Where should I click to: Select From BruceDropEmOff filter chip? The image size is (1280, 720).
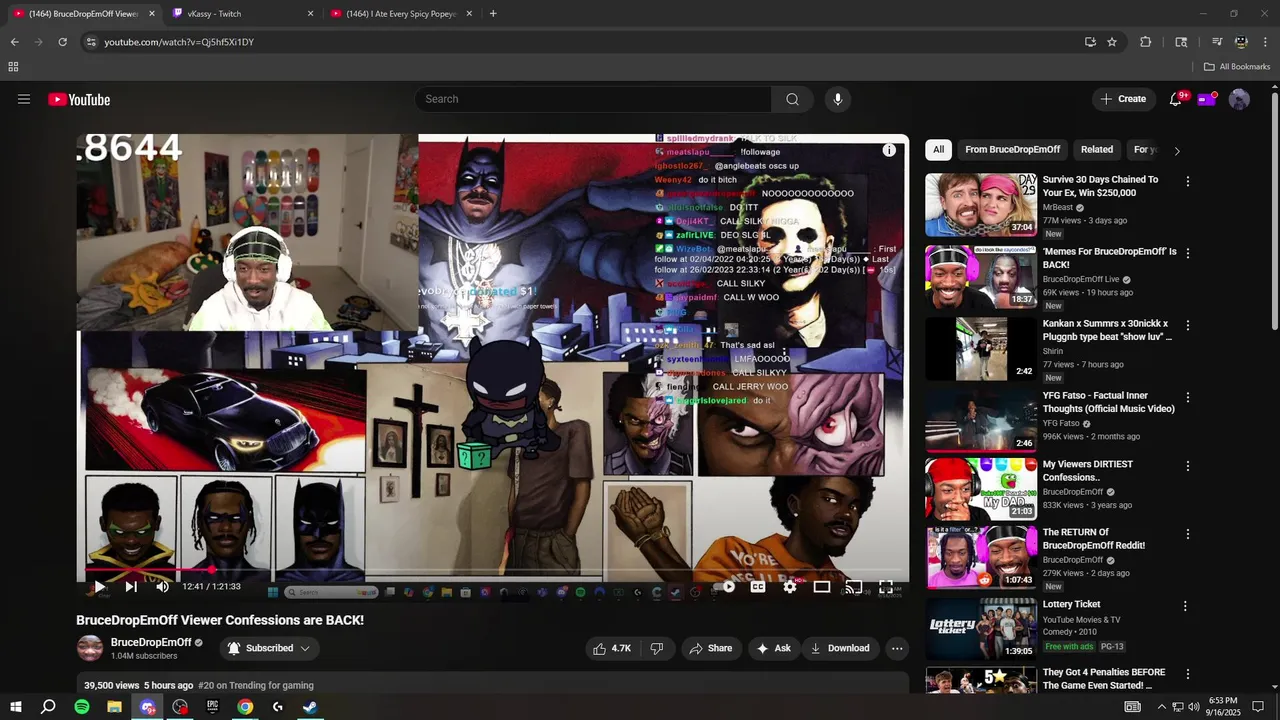1012,150
